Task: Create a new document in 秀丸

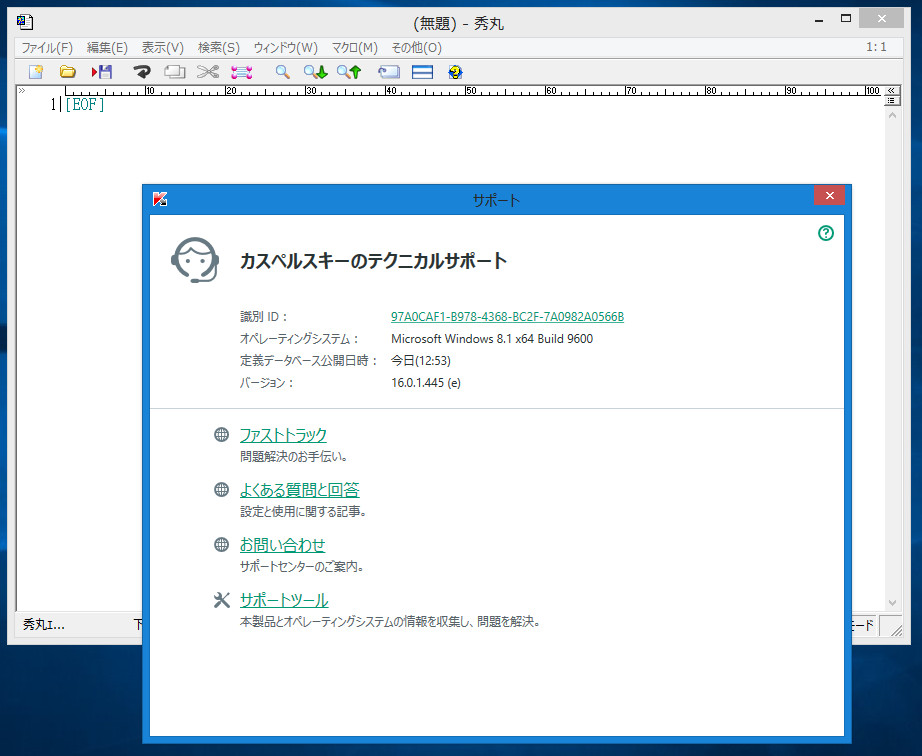Action: [37, 71]
